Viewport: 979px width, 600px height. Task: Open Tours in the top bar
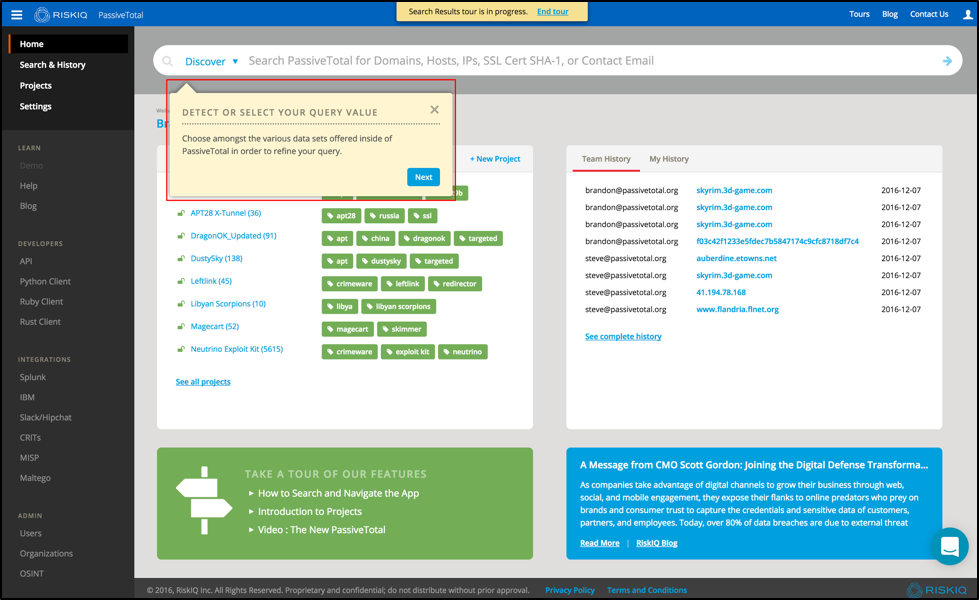[x=859, y=14]
